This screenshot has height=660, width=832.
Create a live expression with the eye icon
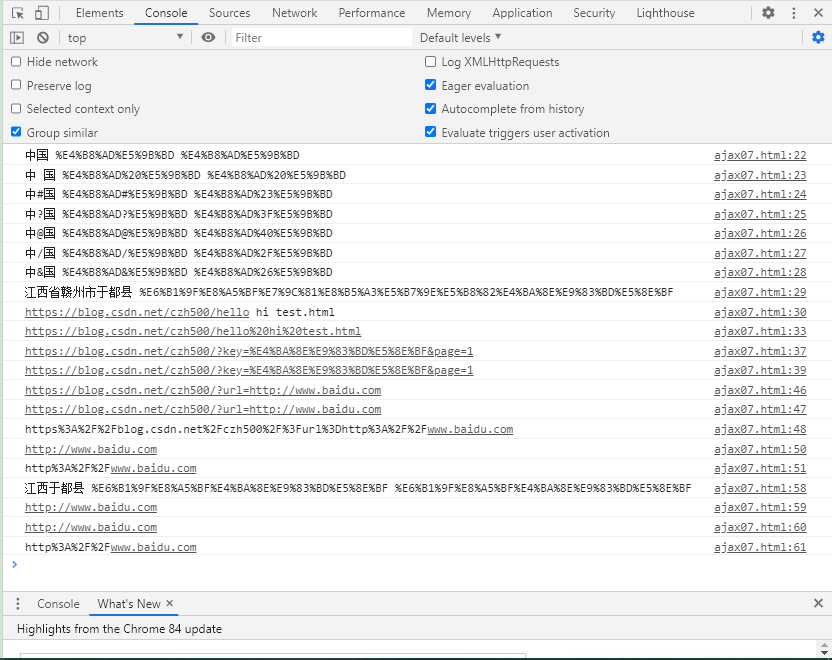(x=207, y=36)
